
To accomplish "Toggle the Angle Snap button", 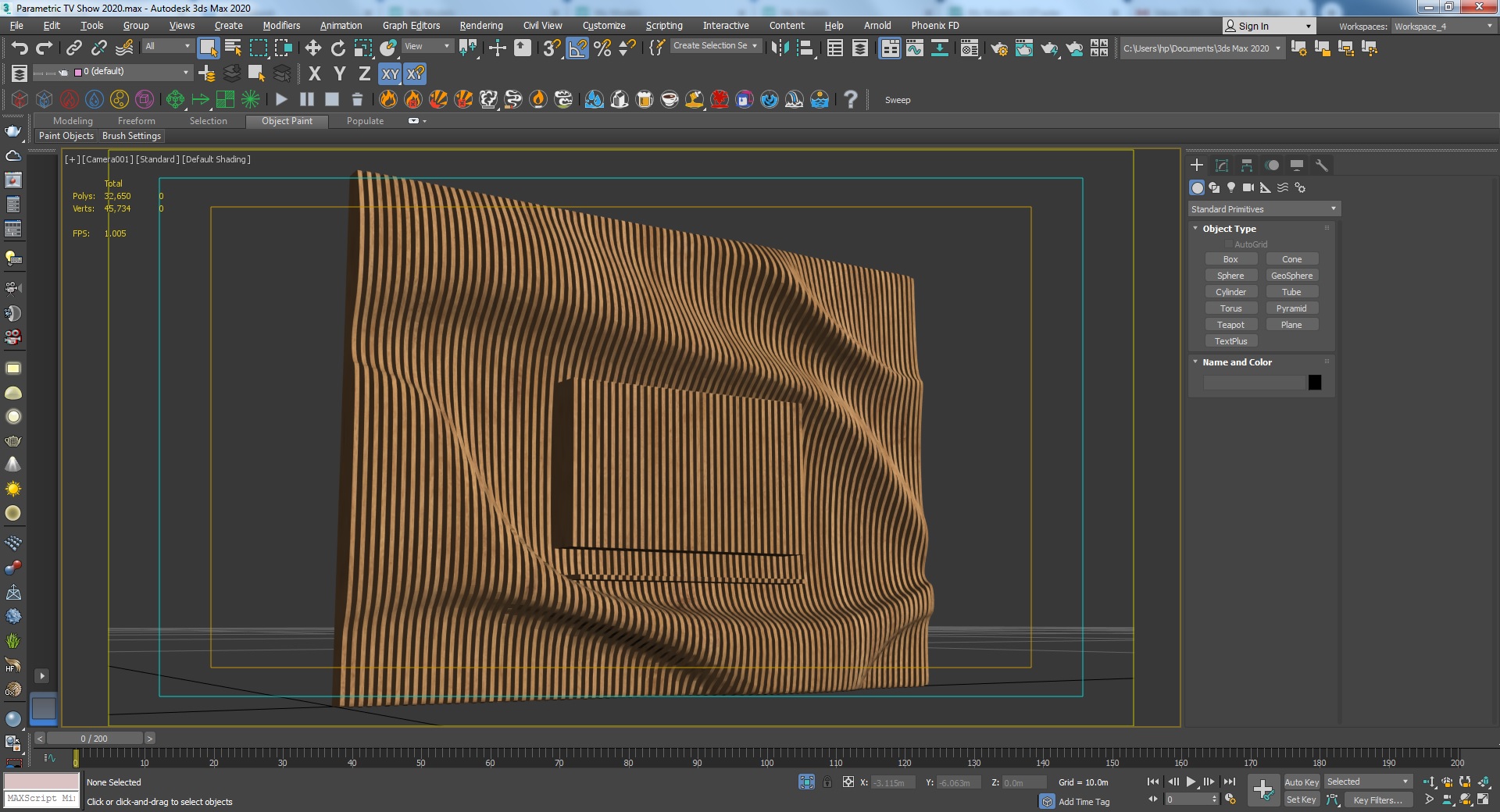I will (577, 48).
